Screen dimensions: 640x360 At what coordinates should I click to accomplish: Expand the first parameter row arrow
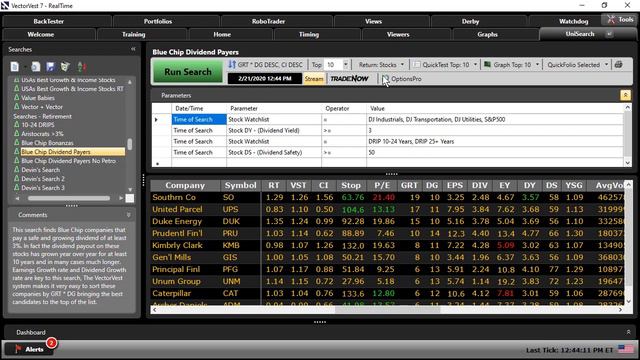coord(156,120)
